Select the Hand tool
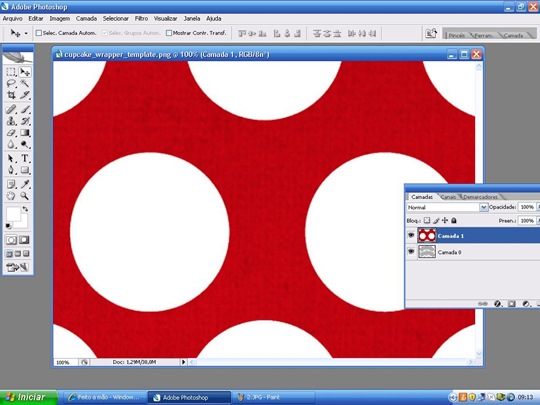 pyautogui.click(x=11, y=196)
